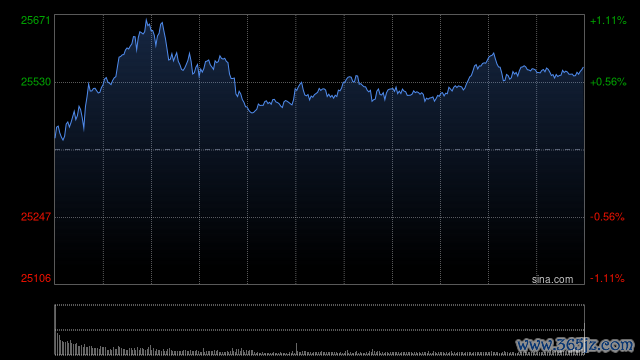
Task: Click the -1.11% percentage label
Action: pos(607,278)
